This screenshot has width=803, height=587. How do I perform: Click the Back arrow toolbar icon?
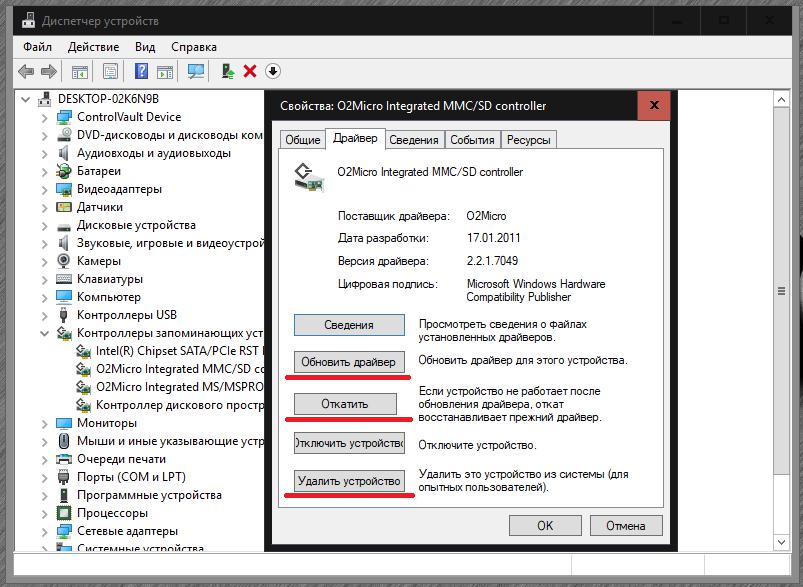[26, 71]
